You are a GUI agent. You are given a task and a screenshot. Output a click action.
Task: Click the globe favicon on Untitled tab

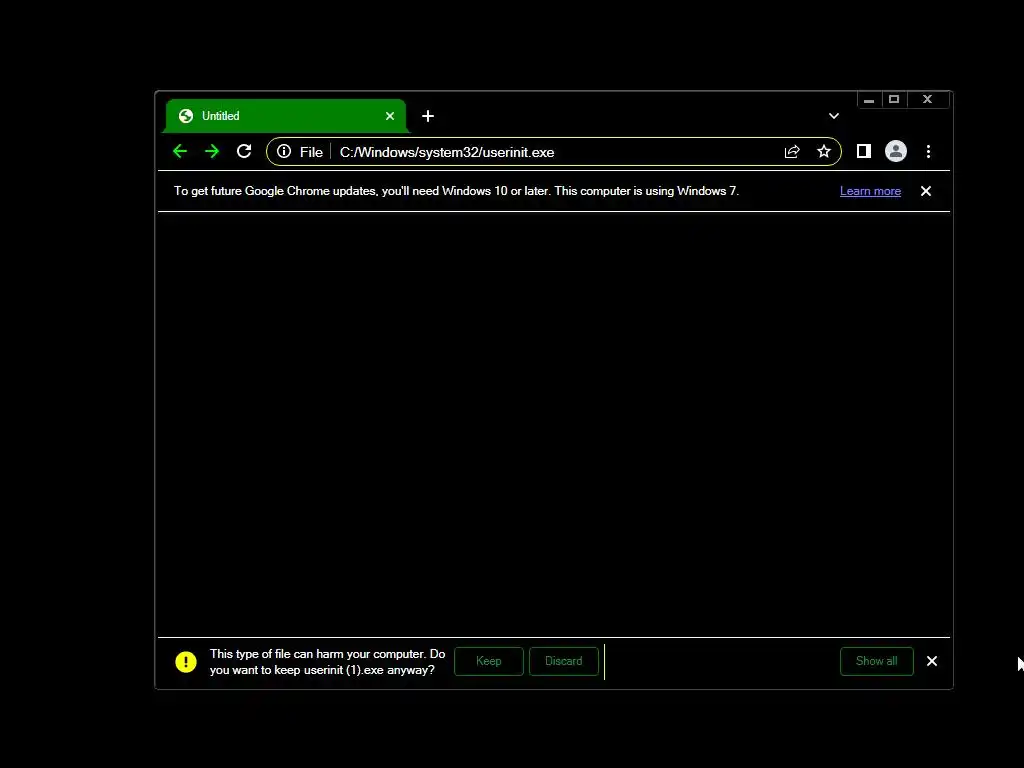click(x=185, y=116)
